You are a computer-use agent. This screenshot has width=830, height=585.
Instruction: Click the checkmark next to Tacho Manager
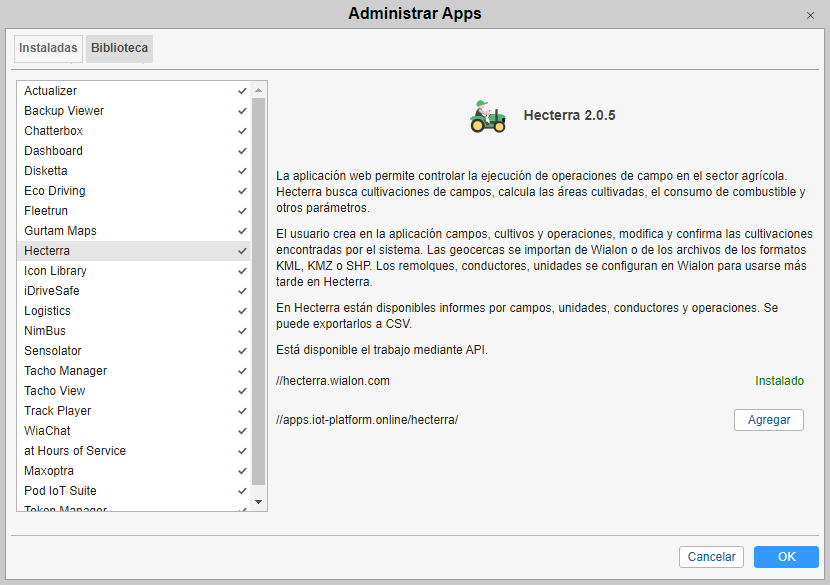[242, 372]
